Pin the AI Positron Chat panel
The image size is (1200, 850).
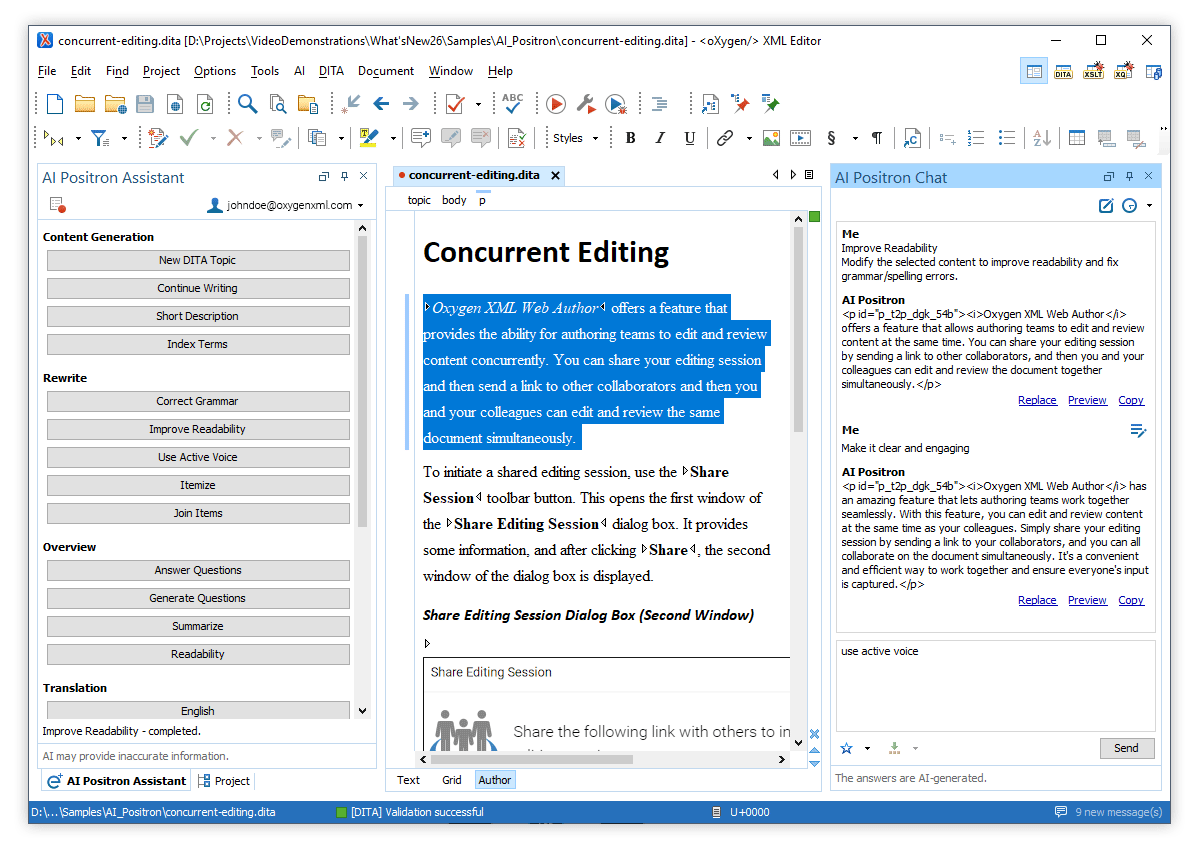pos(1129,176)
